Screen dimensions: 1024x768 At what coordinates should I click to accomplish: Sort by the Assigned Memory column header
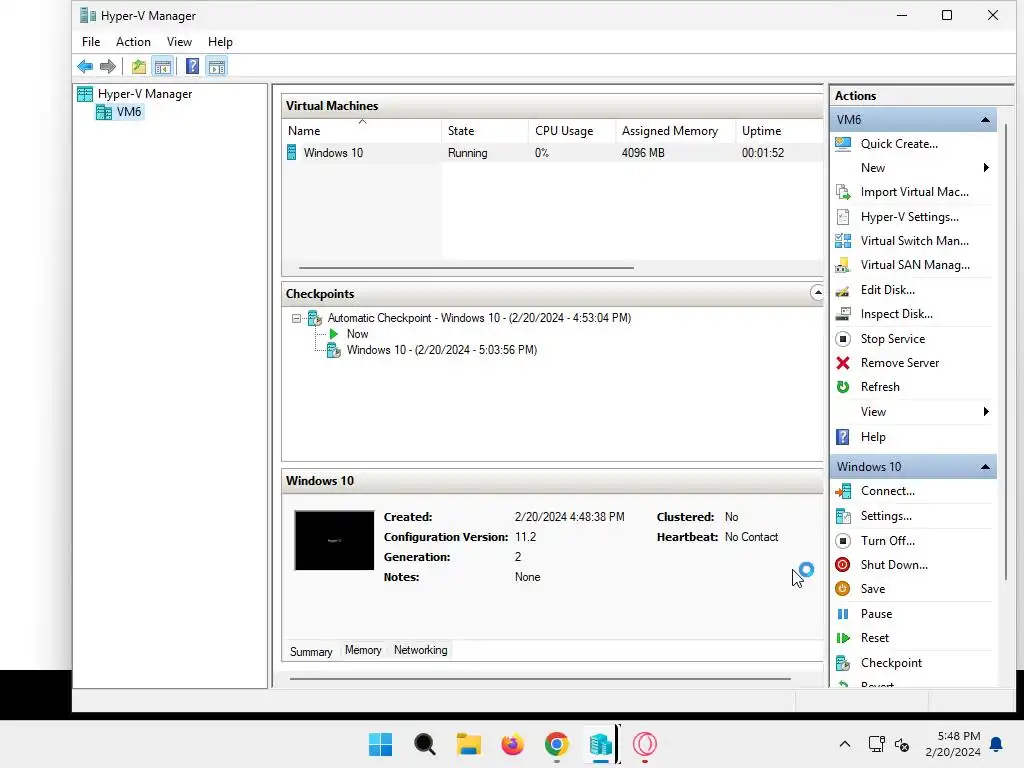(x=675, y=131)
